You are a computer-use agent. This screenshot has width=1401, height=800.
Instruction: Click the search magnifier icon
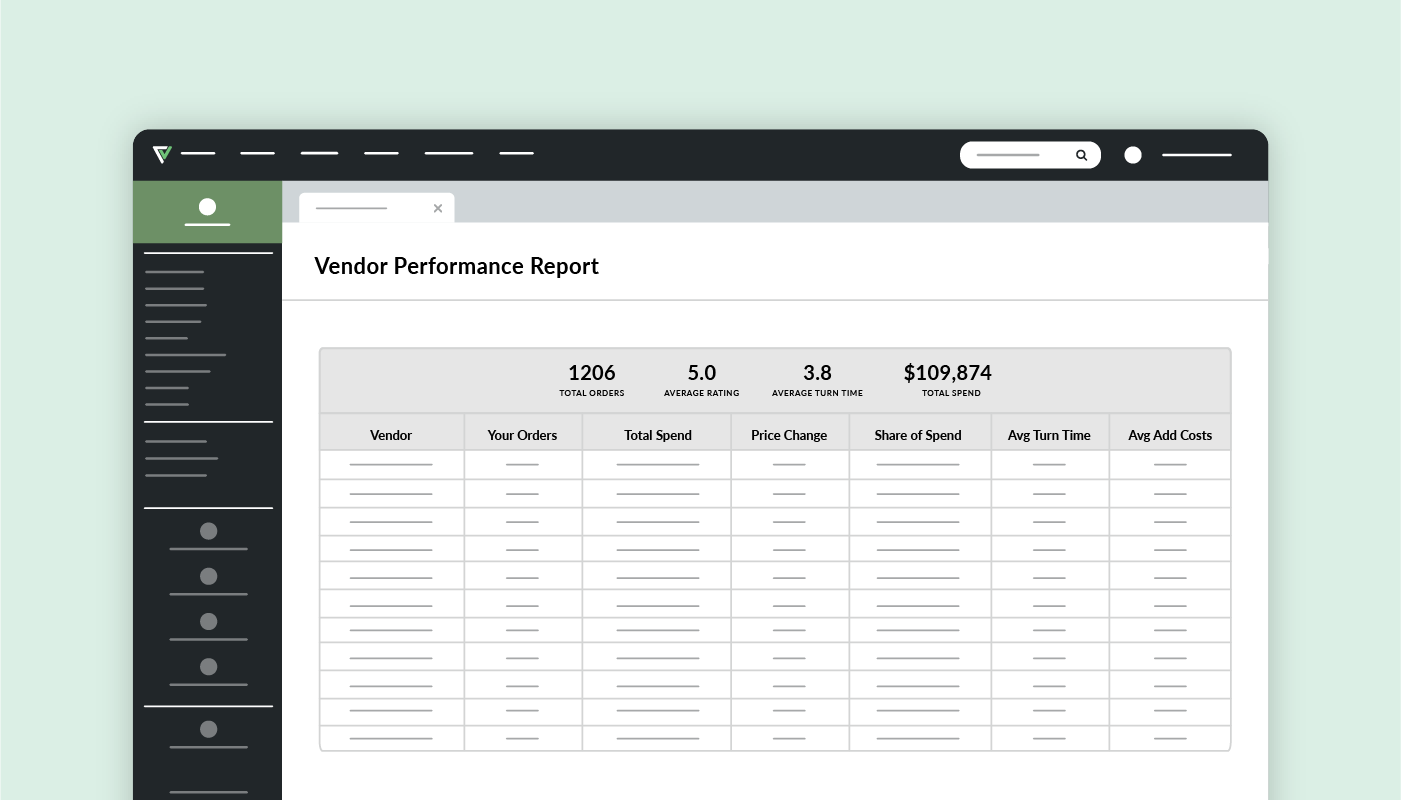1081,155
